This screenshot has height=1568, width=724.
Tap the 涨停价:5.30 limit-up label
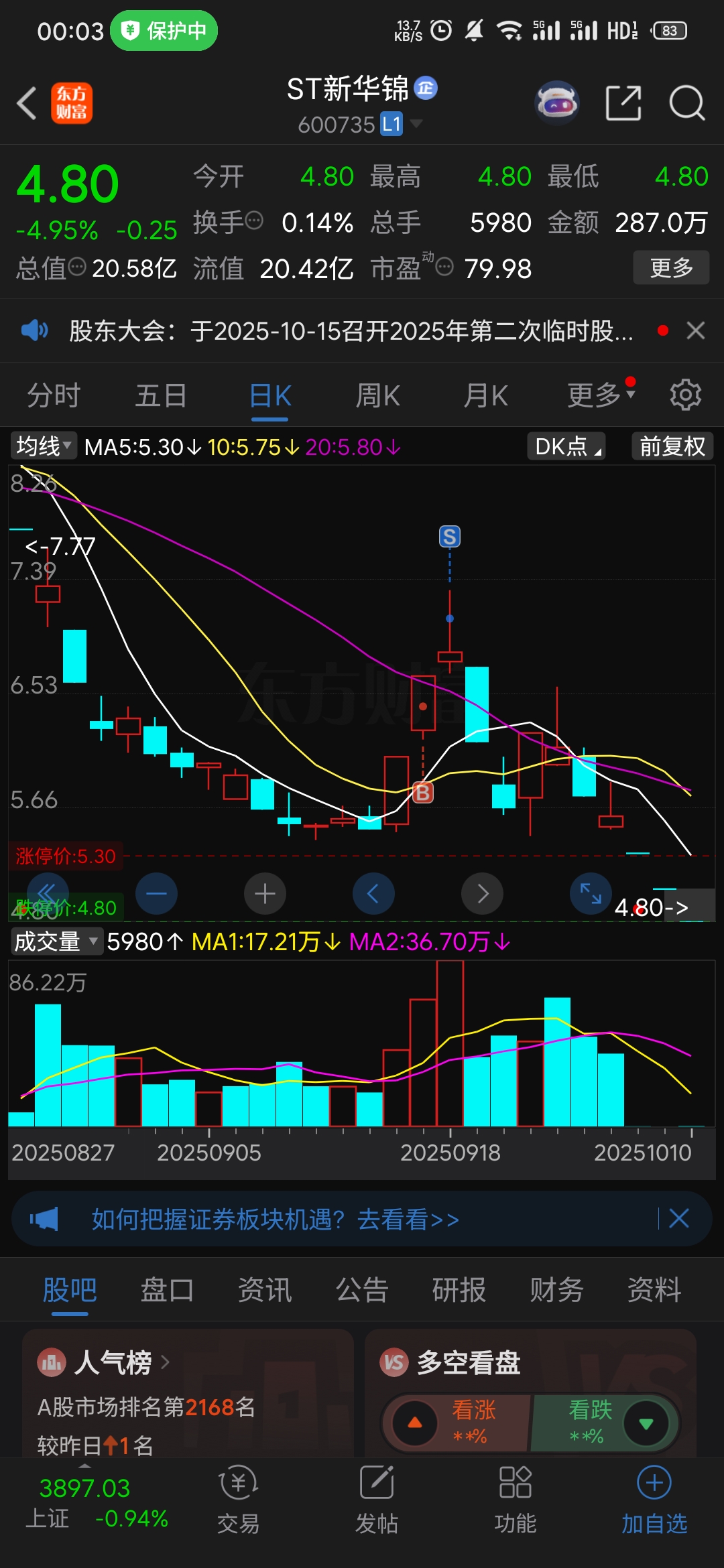[66, 856]
